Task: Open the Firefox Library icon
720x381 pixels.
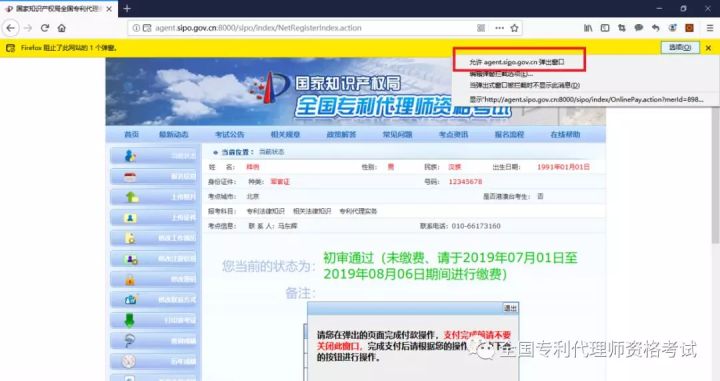Action: [x=588, y=28]
